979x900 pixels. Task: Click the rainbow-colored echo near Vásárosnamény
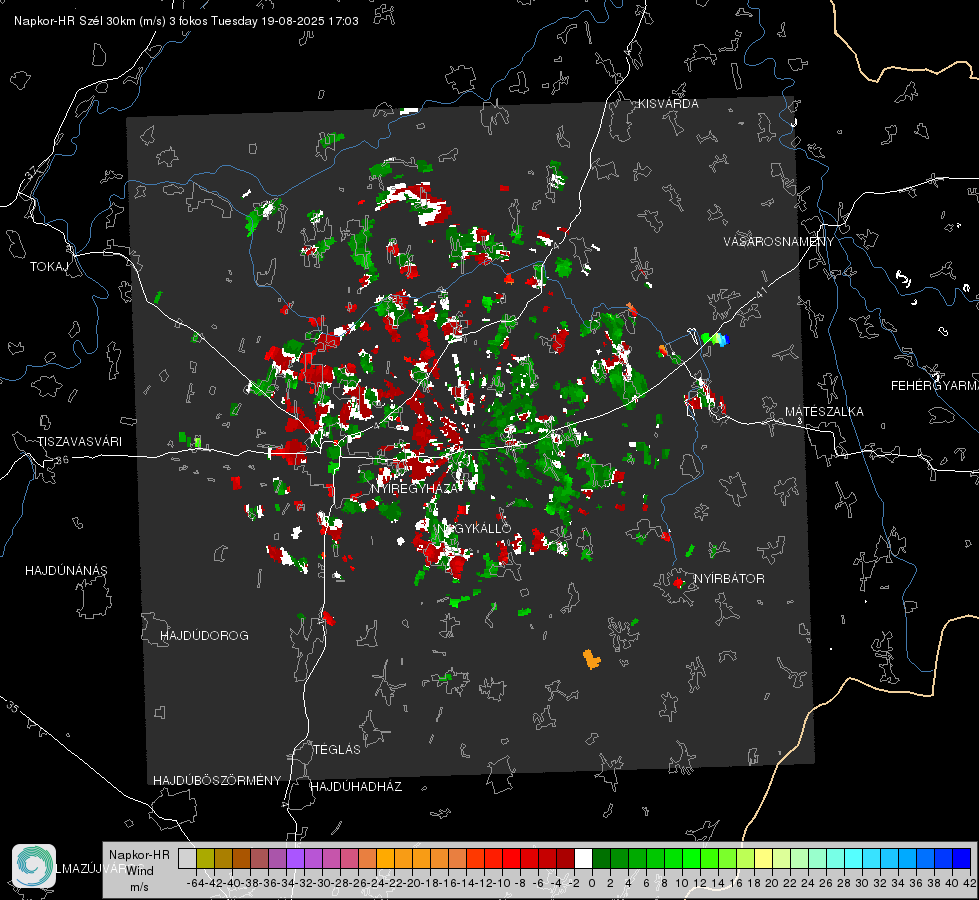(716, 339)
